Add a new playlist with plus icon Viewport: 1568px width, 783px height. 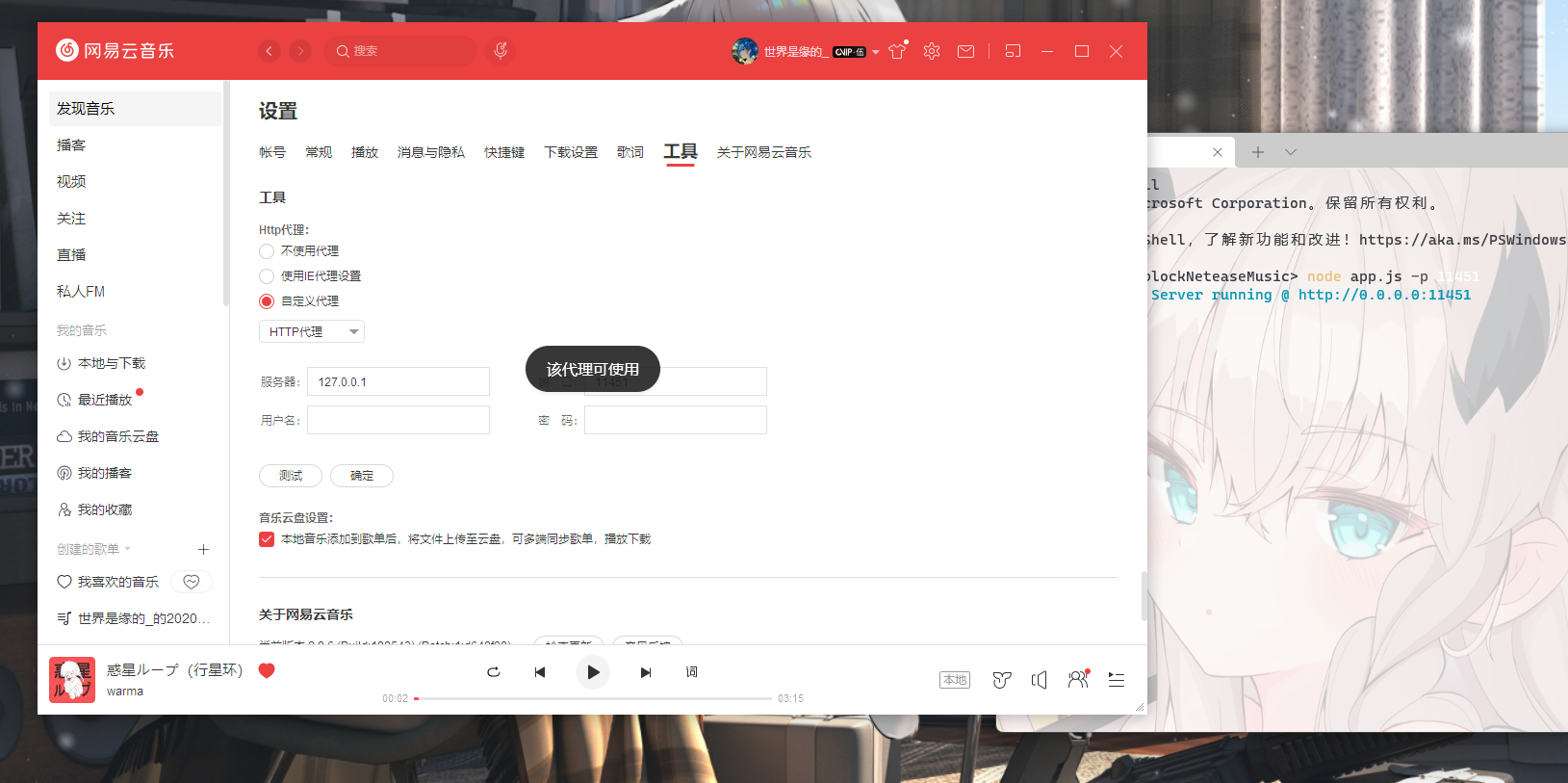[203, 549]
